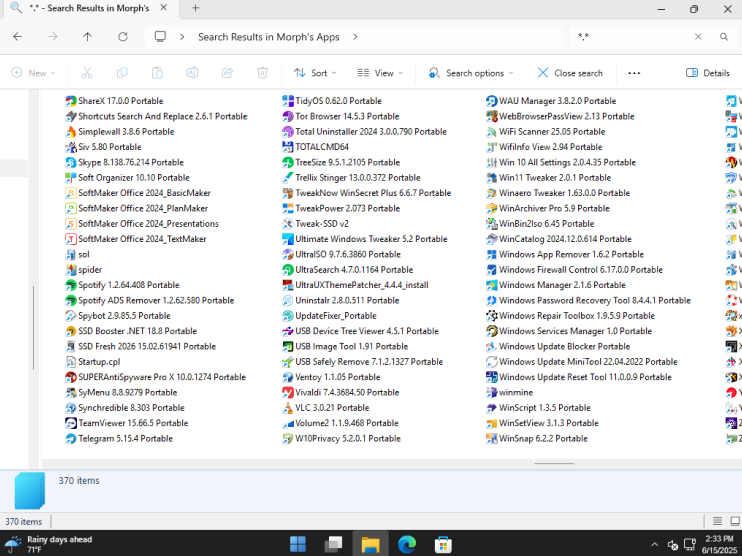The image size is (742, 556).
Task: Expand chevron after Search Results in Morph's Apps
Action: (x=355, y=37)
